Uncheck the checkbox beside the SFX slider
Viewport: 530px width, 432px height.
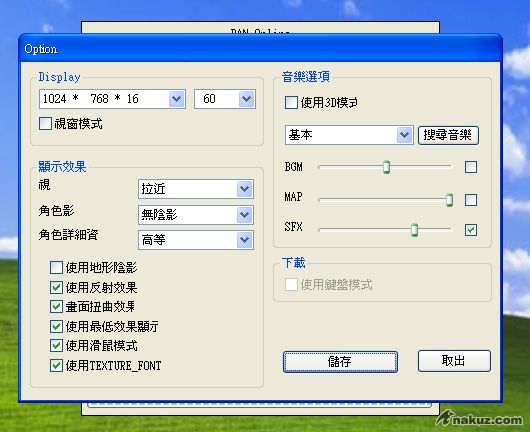[471, 230]
